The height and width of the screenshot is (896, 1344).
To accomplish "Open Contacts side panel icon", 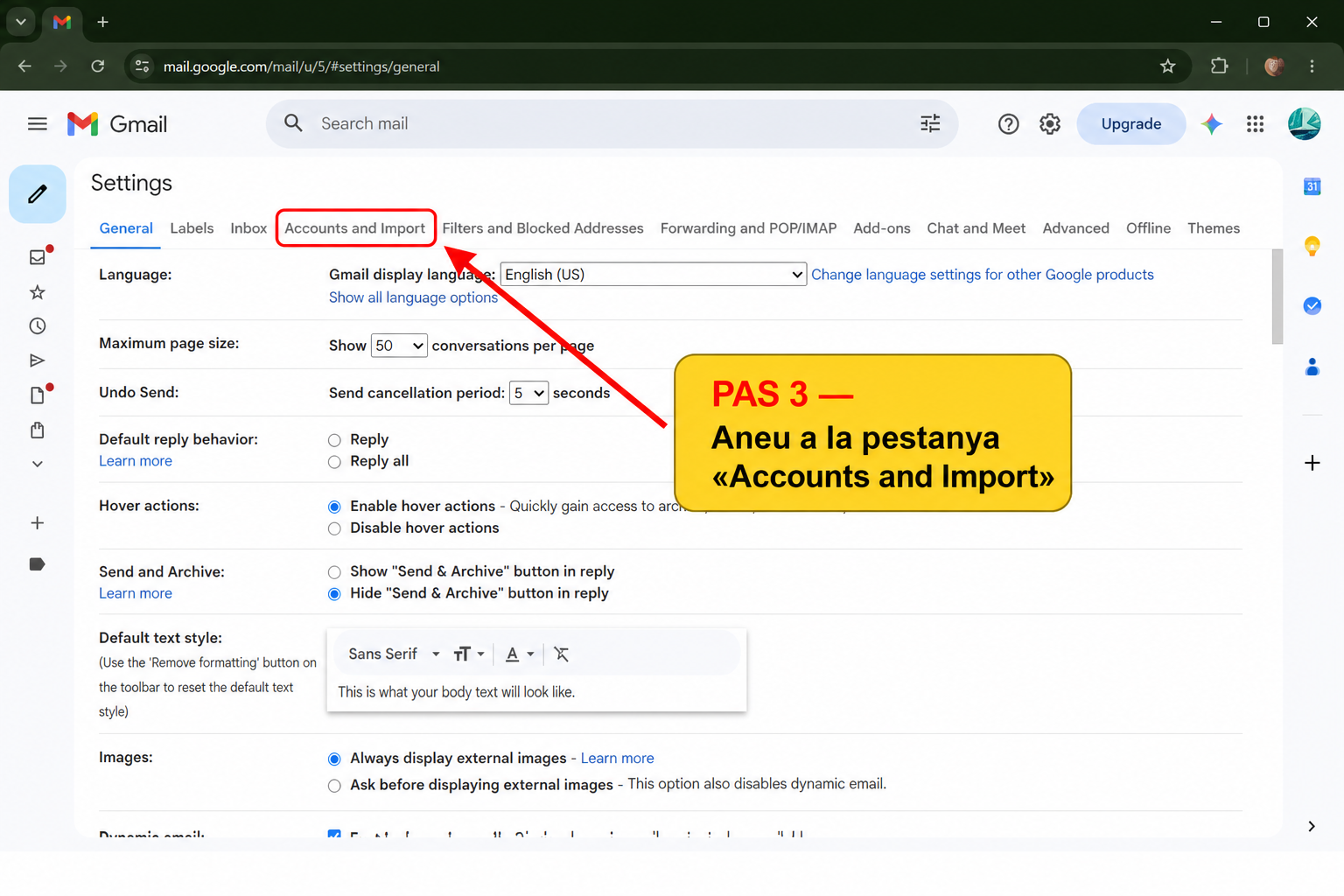I will (1312, 367).
